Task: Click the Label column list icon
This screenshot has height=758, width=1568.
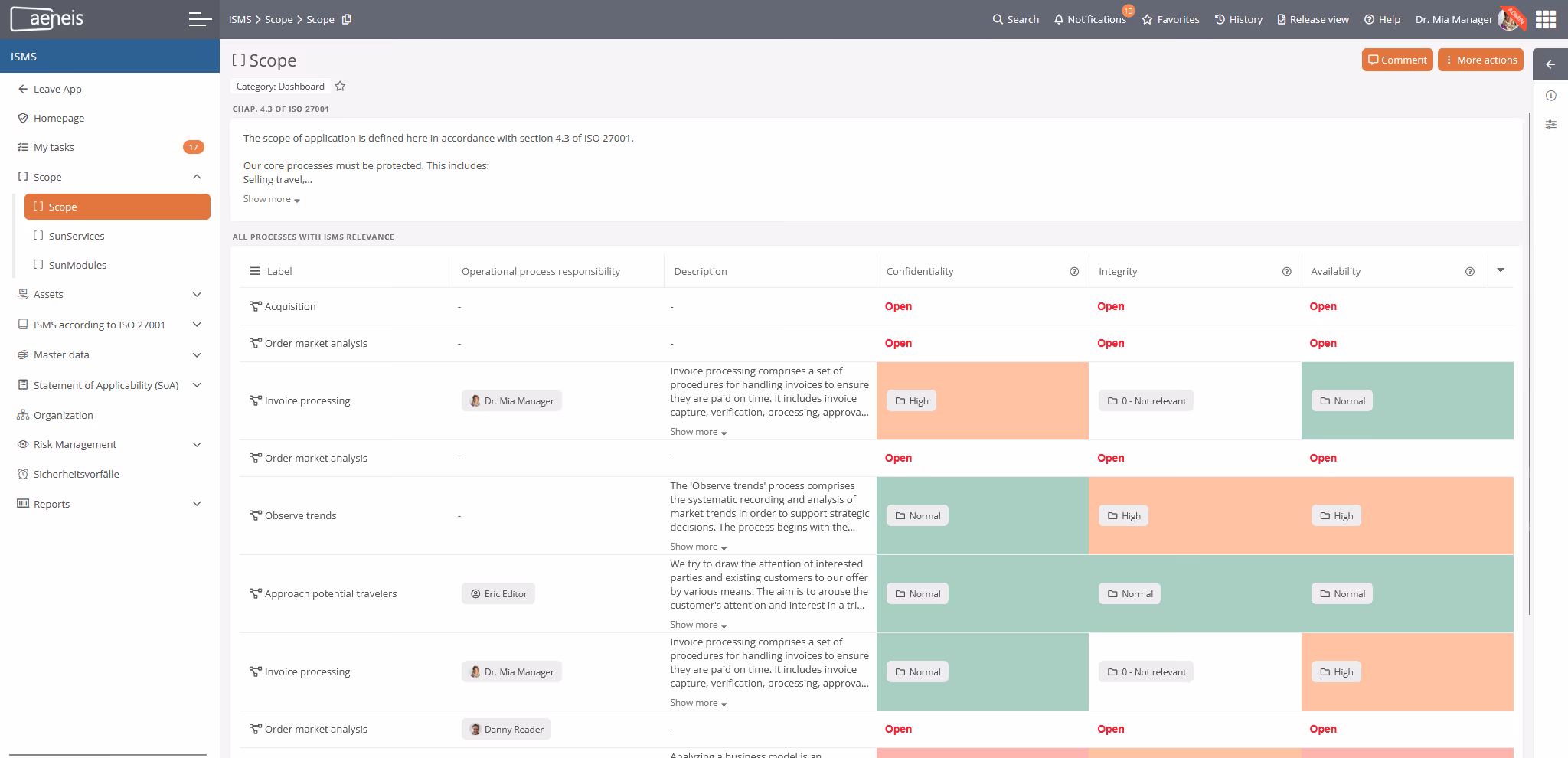Action: [255, 271]
